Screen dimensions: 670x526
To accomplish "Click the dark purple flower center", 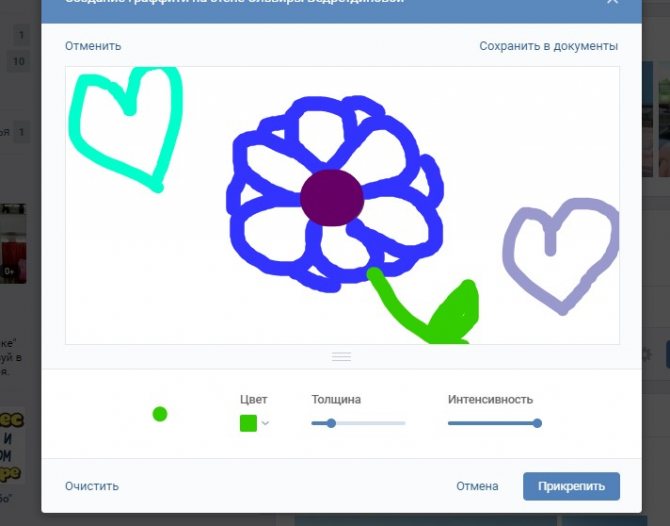I will tap(332, 197).
